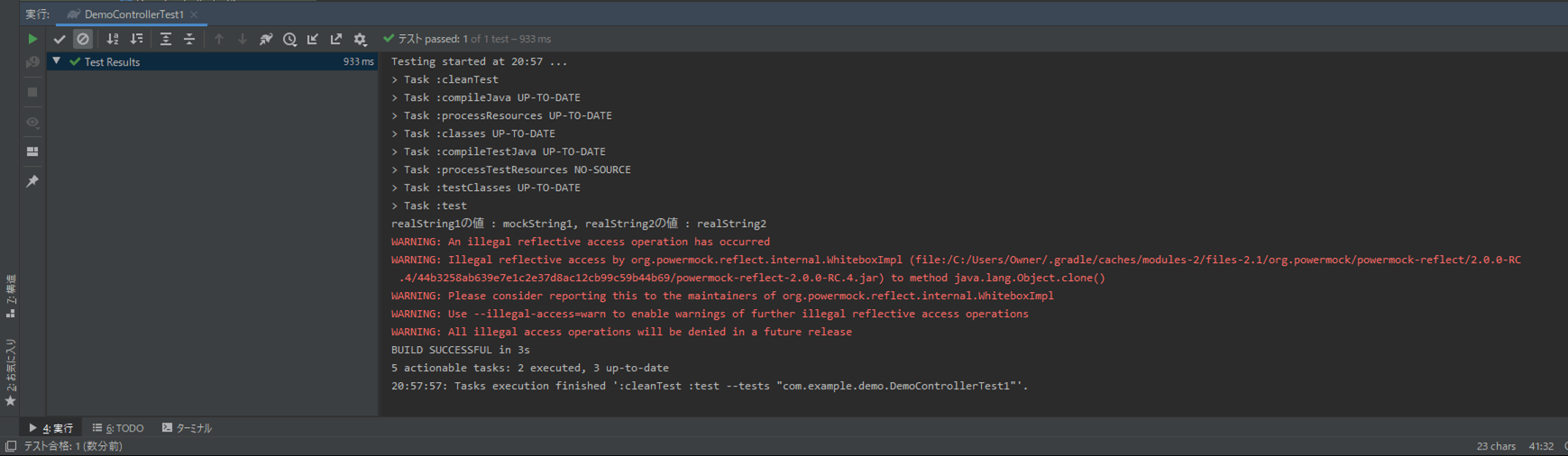Rerun the test with the green play button
The image size is (1568, 456).
click(32, 39)
